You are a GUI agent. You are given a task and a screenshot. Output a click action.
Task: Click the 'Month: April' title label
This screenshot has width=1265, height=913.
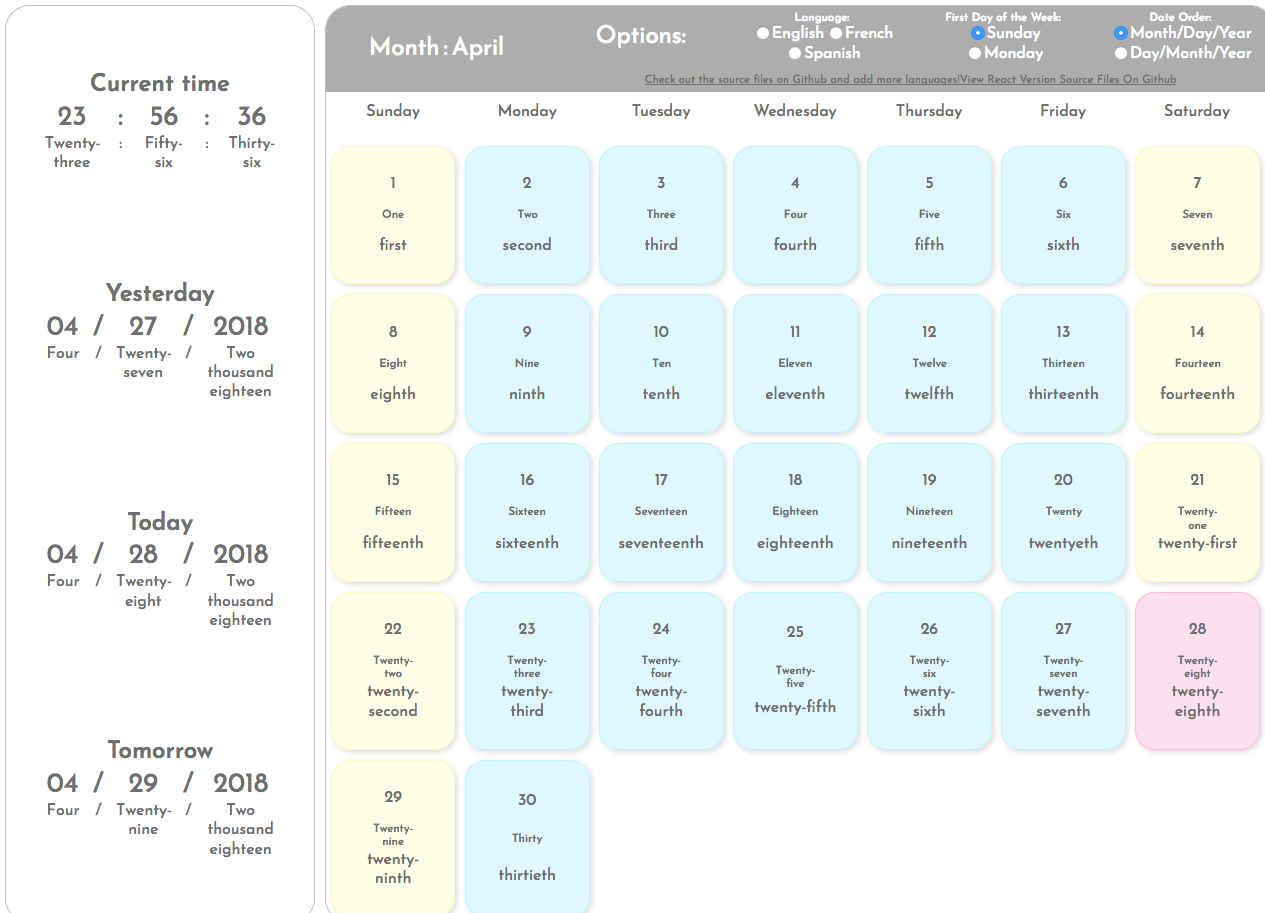[x=437, y=46]
